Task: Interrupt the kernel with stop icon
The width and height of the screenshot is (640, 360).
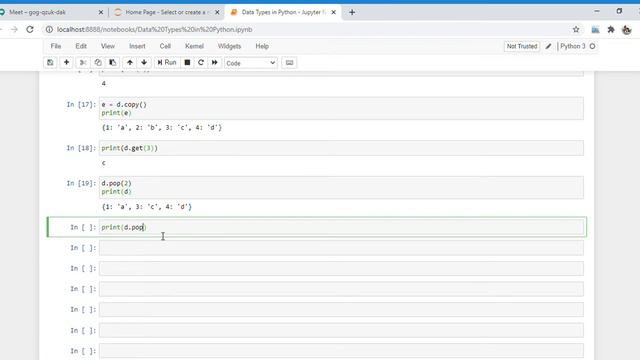Action: (187, 62)
